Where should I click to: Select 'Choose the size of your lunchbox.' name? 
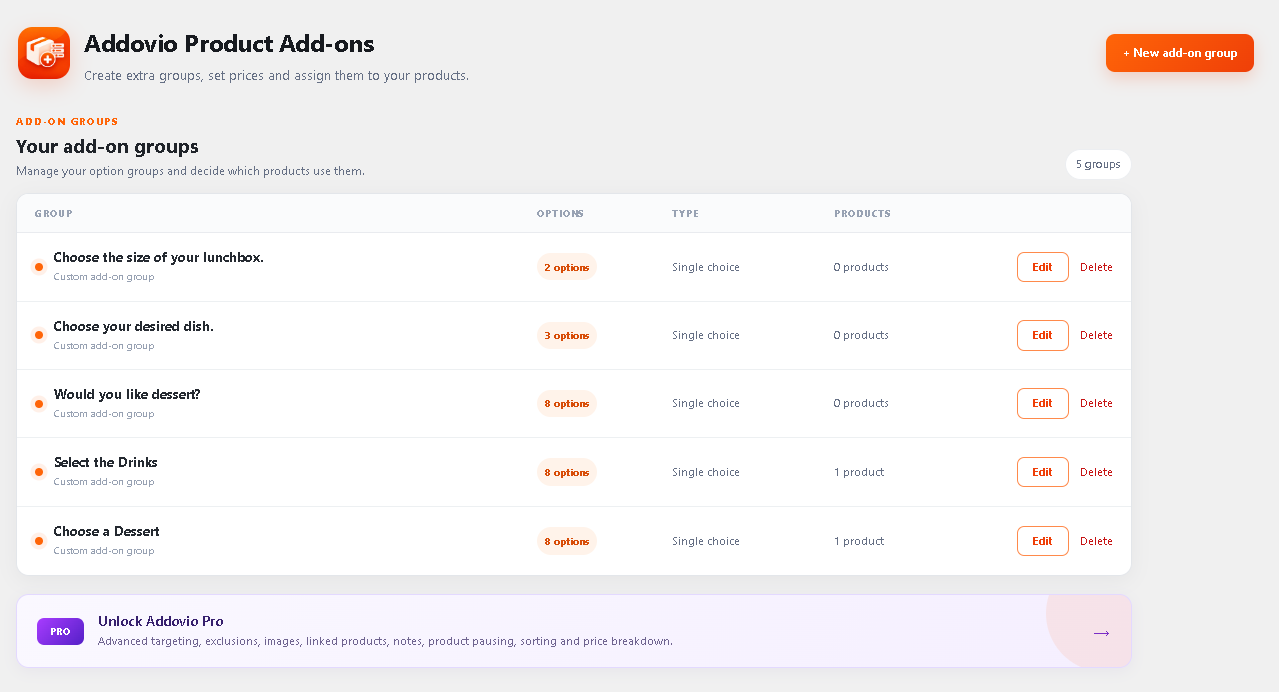click(x=159, y=257)
